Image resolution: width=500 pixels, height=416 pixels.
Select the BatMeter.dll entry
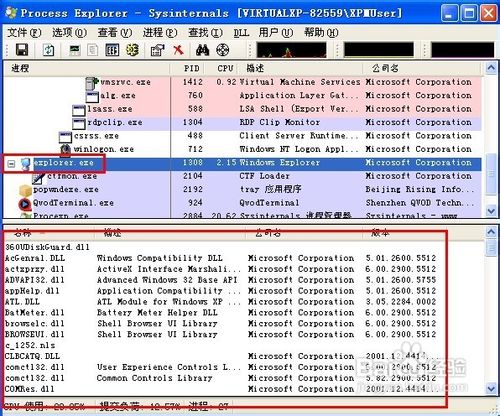tap(35, 313)
